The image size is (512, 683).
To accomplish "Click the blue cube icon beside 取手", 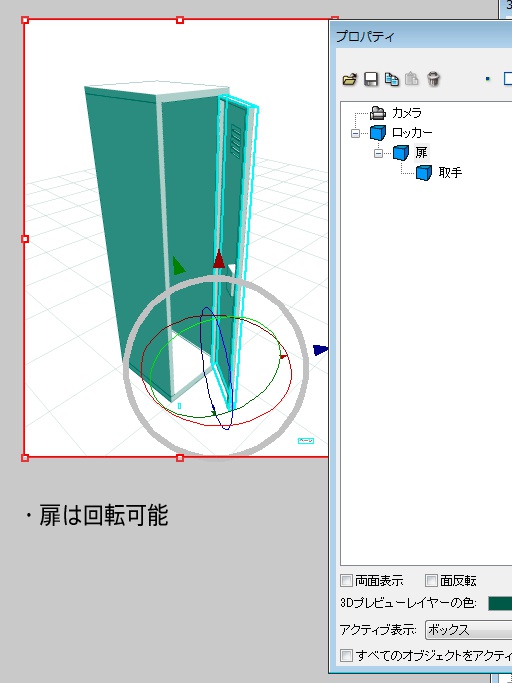I will [424, 173].
